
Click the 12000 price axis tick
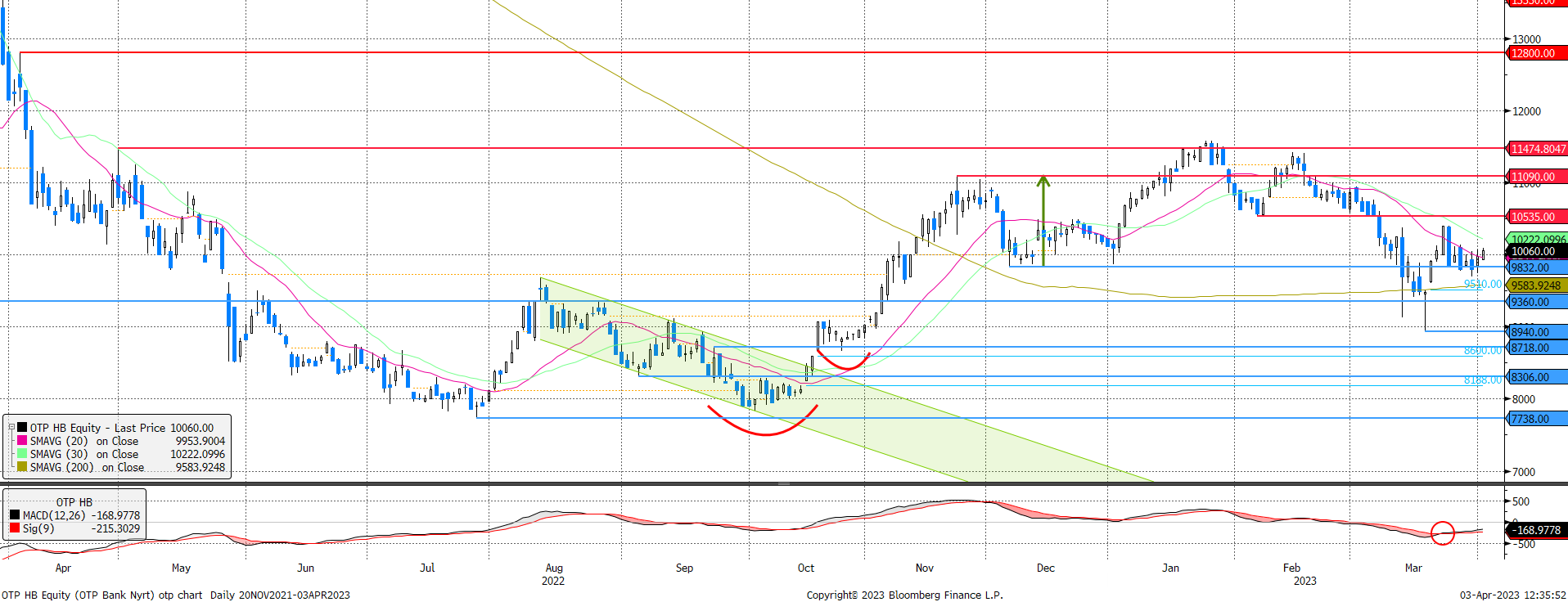point(1526,111)
